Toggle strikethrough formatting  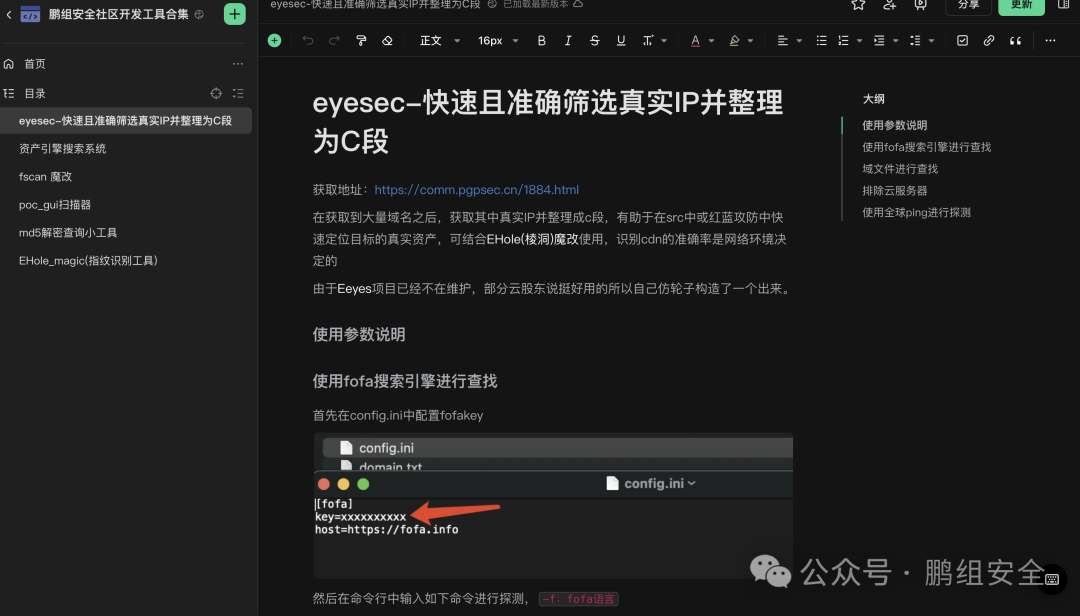click(594, 41)
